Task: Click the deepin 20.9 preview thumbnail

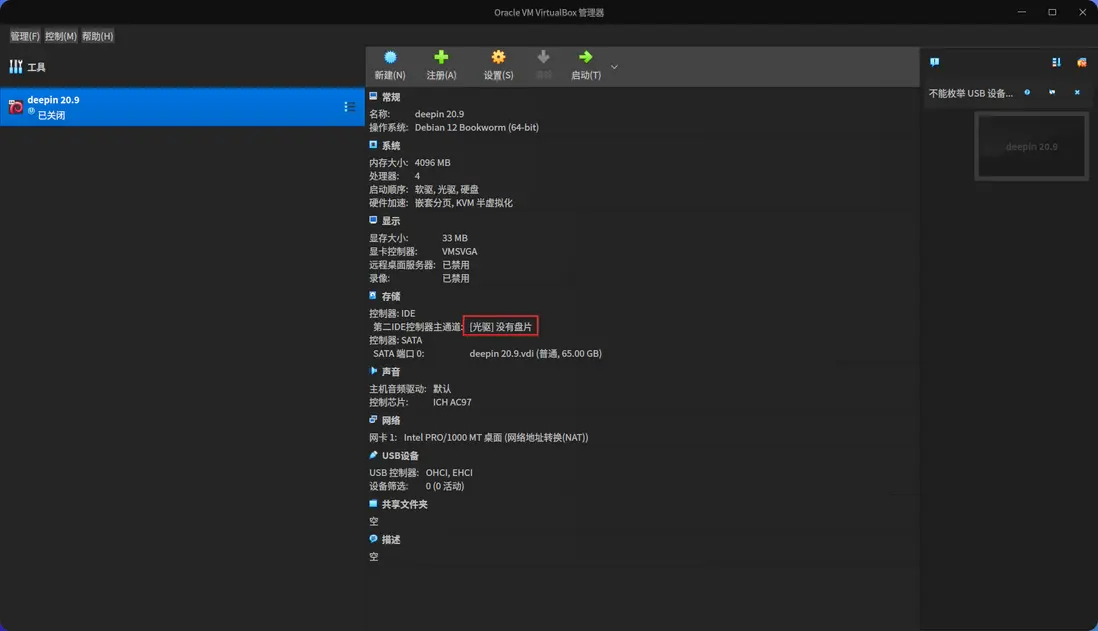Action: pyautogui.click(x=1031, y=146)
